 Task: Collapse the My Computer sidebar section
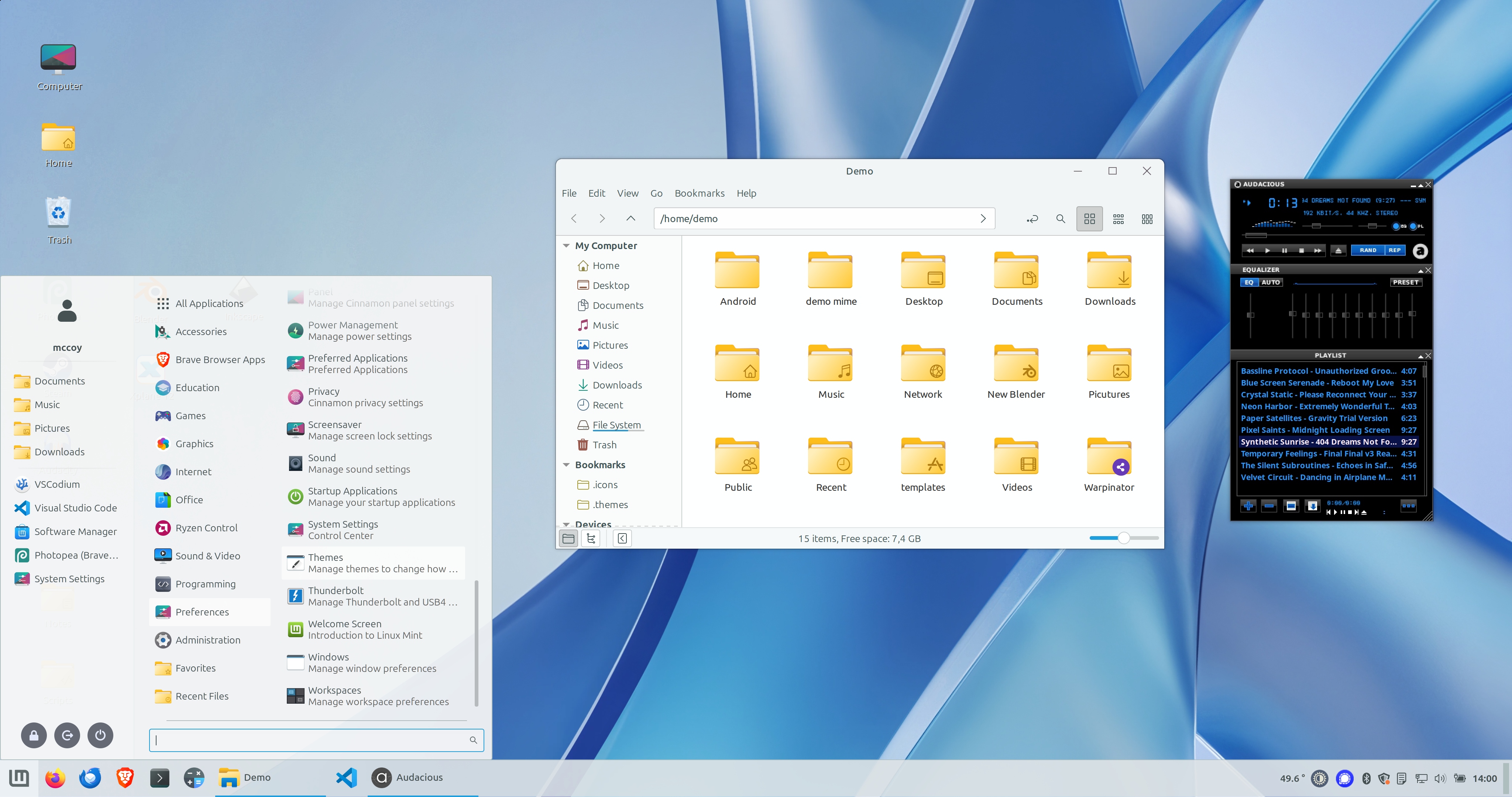pos(566,246)
